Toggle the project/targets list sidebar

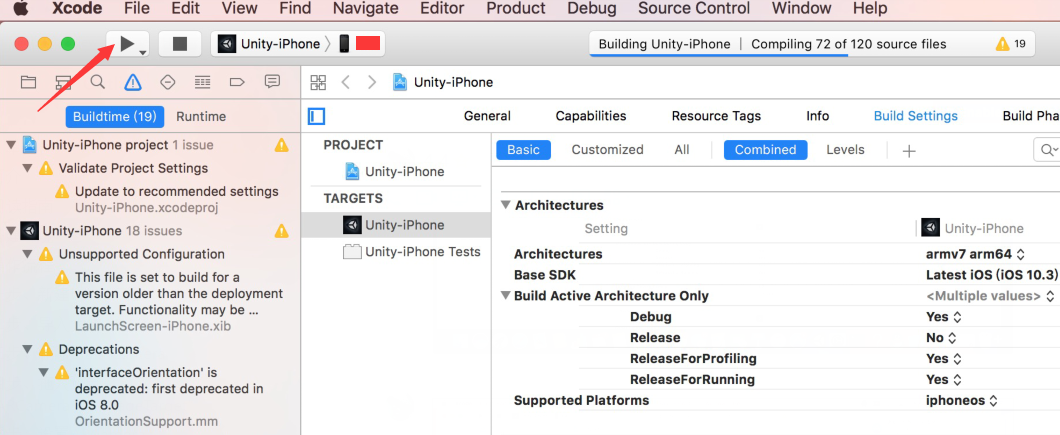pos(317,116)
